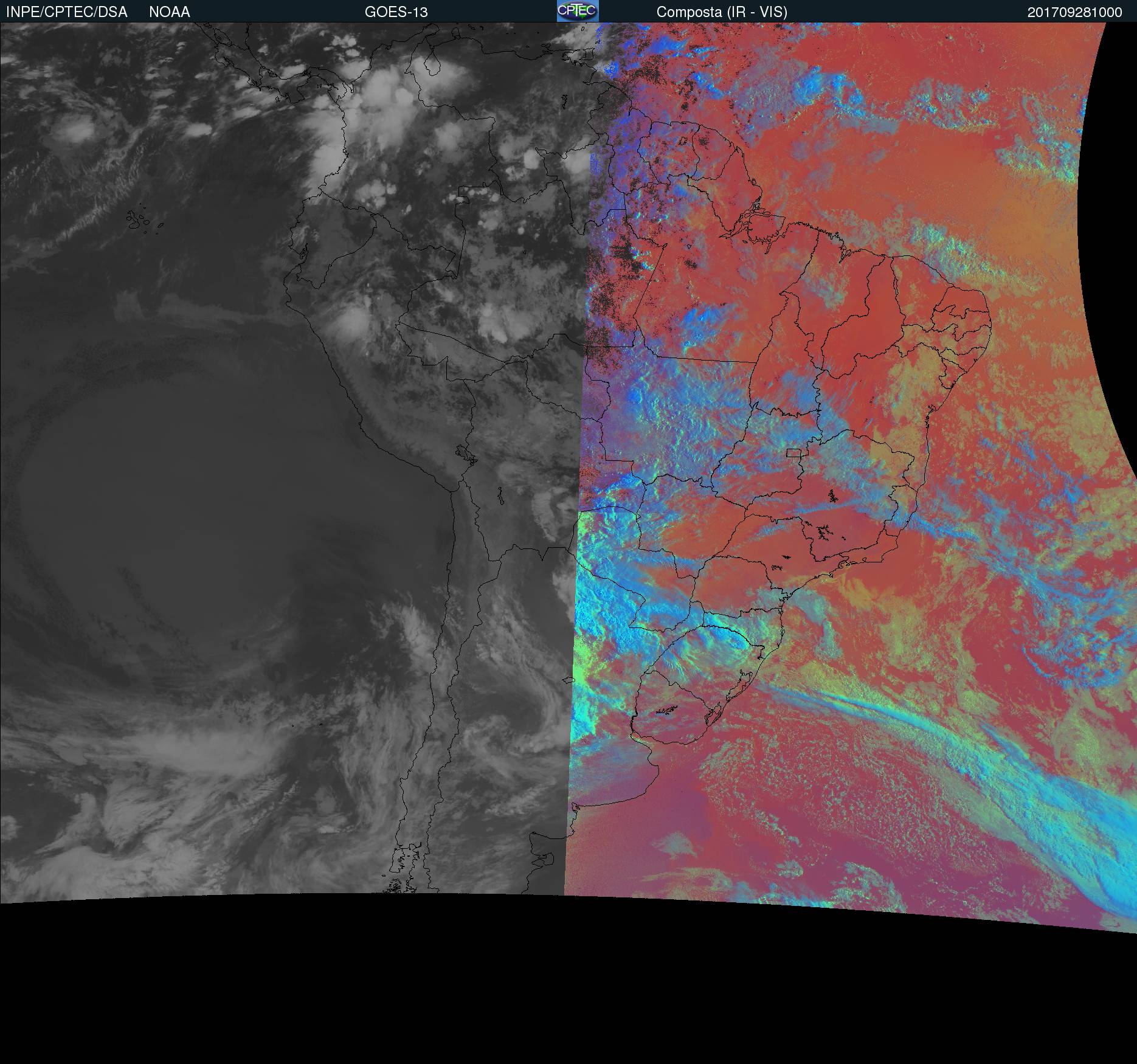Click the NOAA label in the header
Image resolution: width=1137 pixels, height=1064 pixels.
(170, 12)
